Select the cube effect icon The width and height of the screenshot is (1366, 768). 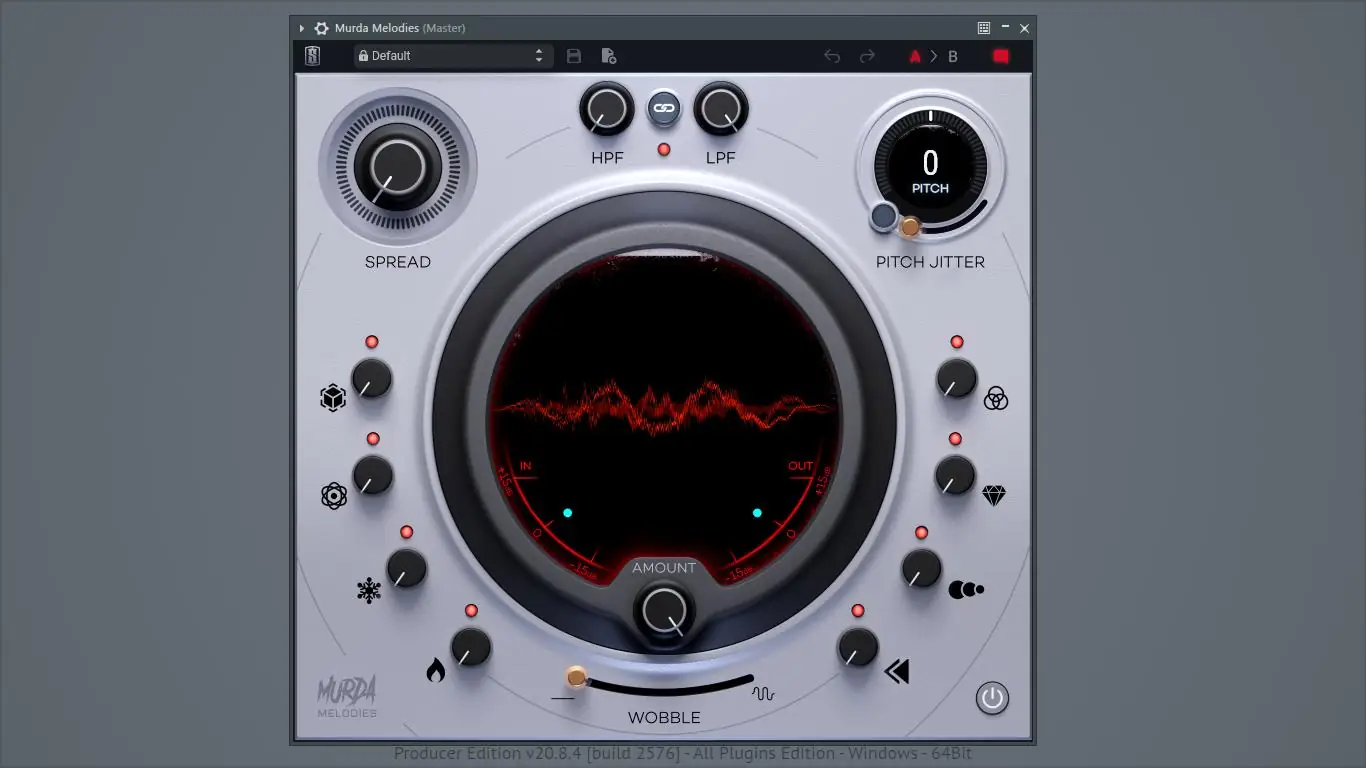(x=333, y=397)
